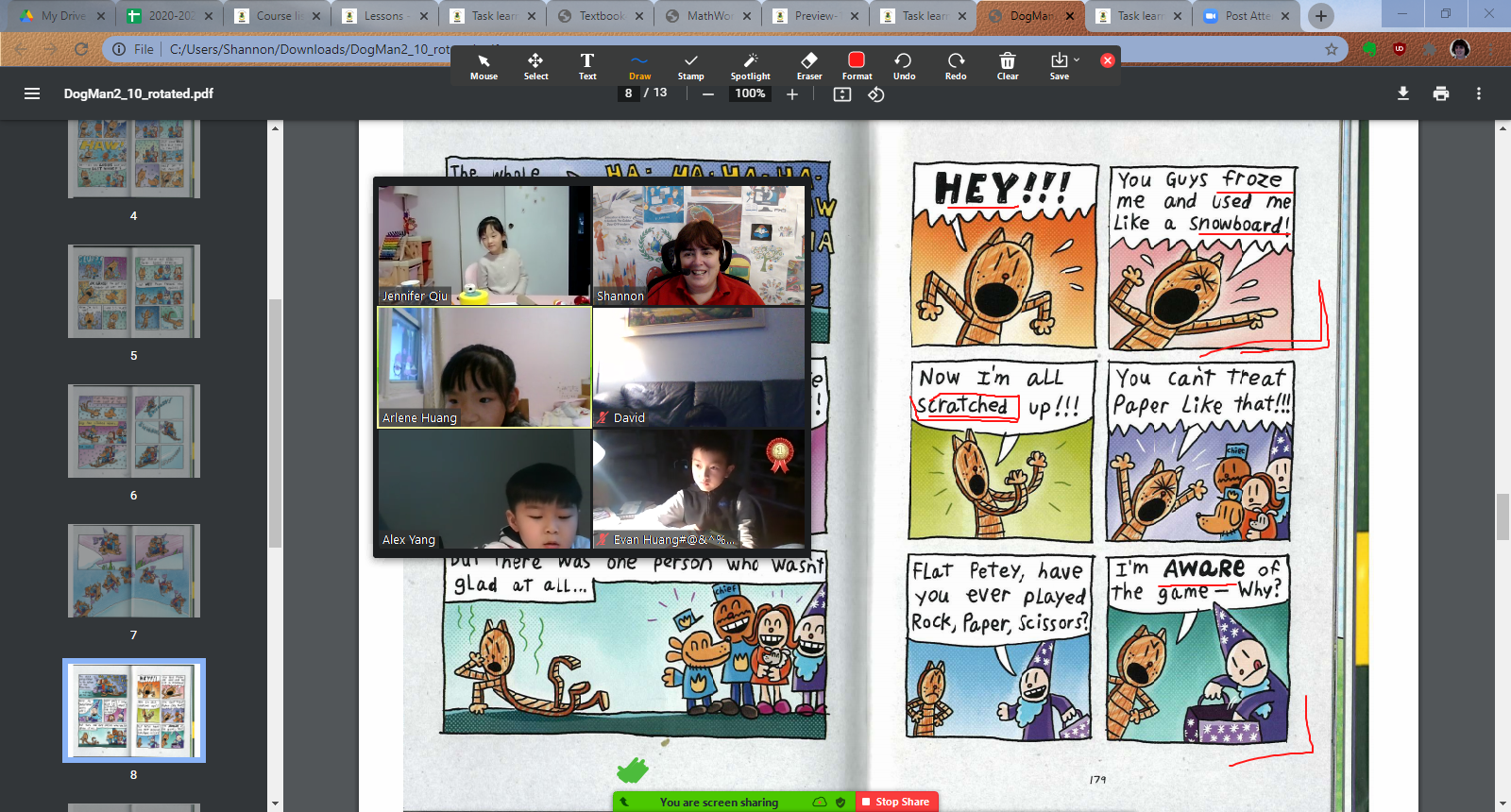The width and height of the screenshot is (1511, 812).
Task: Switch to the My Drive tab
Action: (62, 16)
